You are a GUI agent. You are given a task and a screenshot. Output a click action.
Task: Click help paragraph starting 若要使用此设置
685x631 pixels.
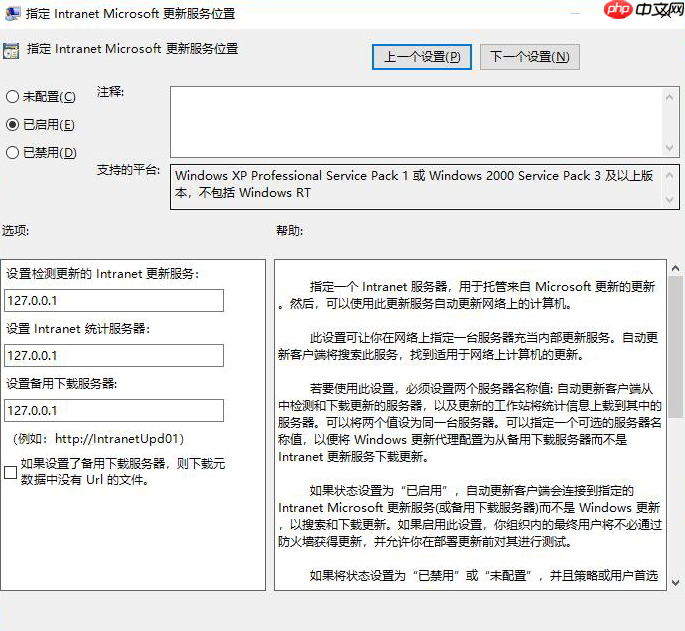coord(470,422)
